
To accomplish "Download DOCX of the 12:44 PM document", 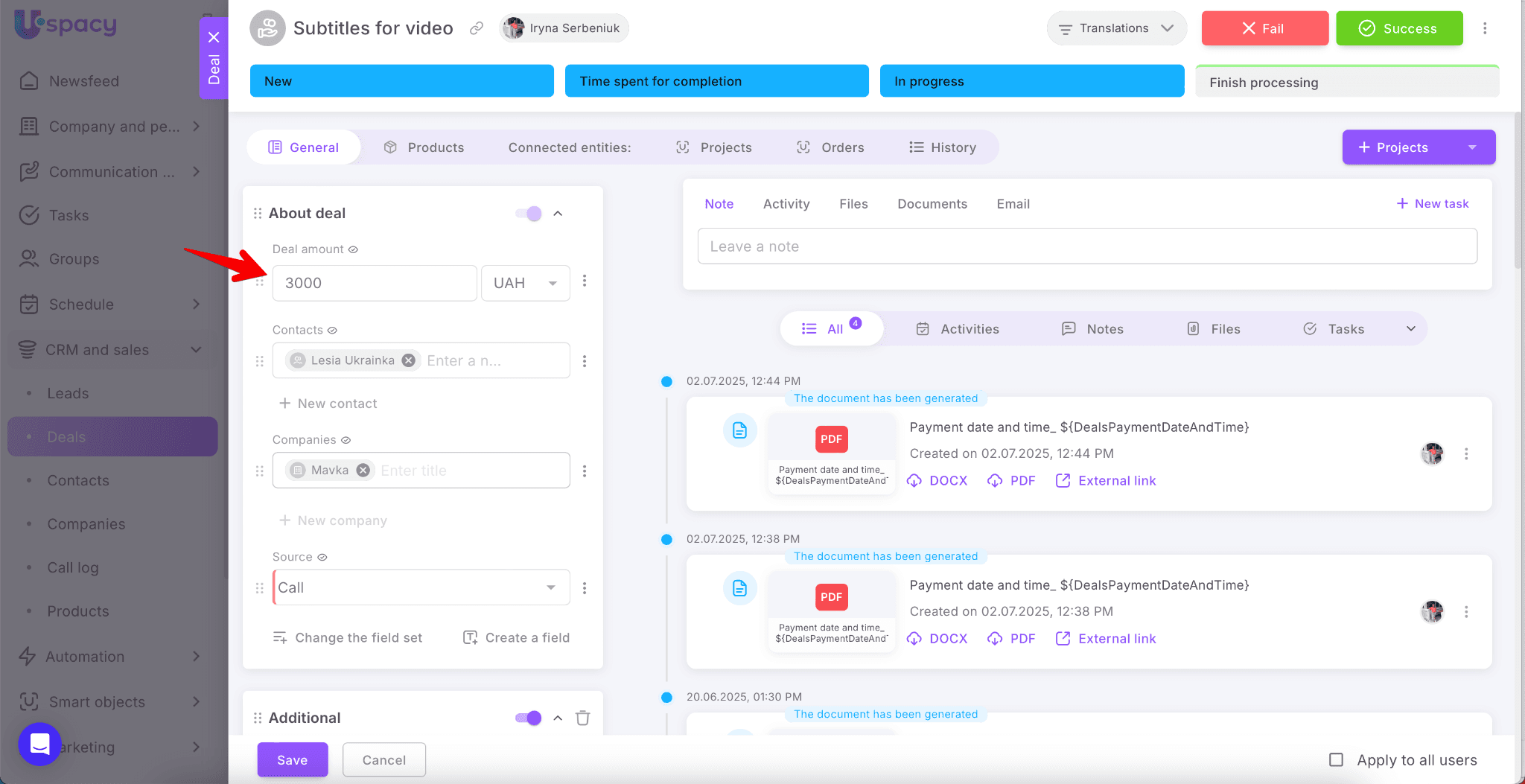I will pyautogui.click(x=937, y=481).
